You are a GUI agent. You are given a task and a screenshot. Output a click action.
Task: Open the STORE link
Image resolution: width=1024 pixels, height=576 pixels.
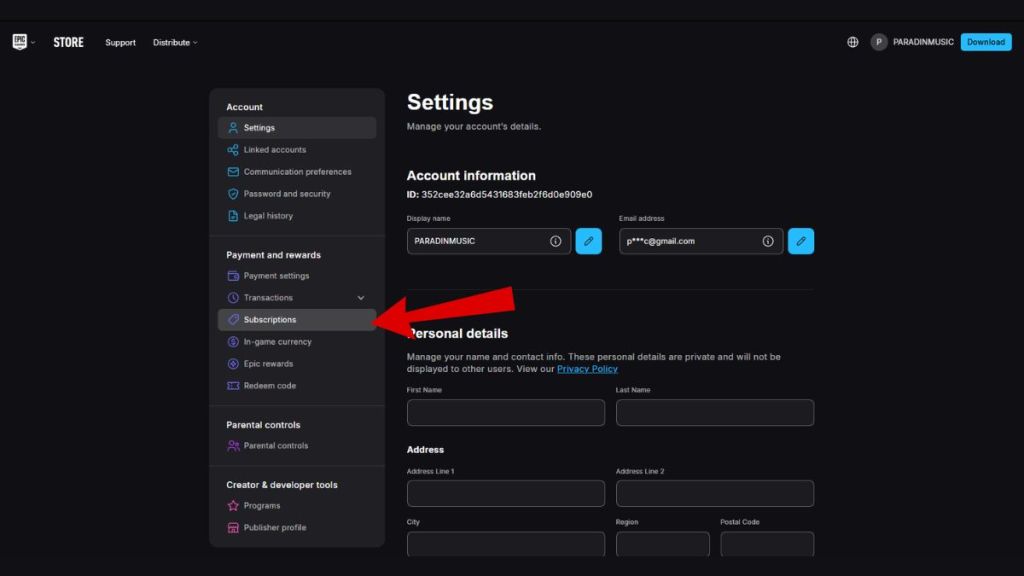pyautogui.click(x=69, y=42)
